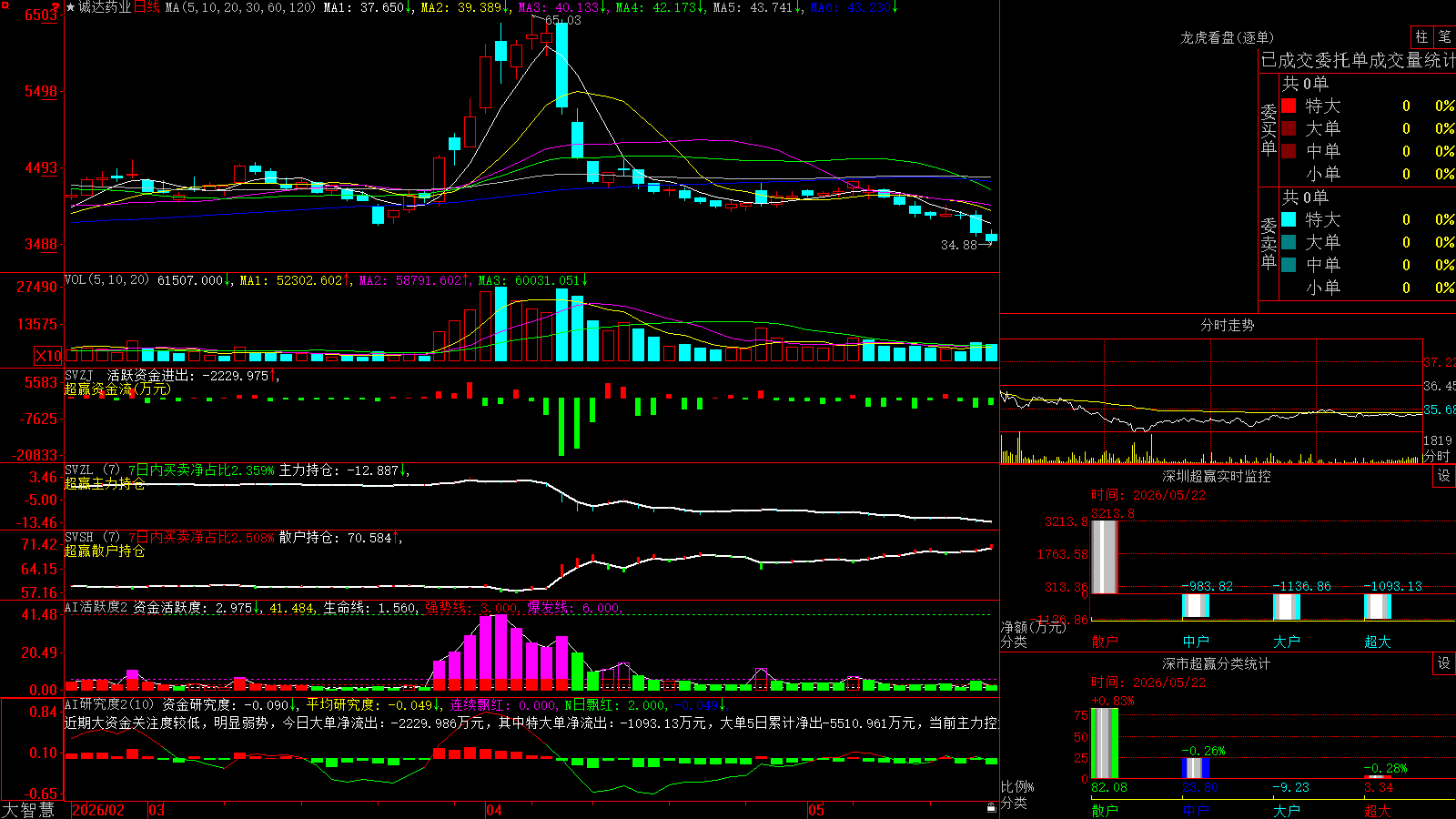Viewport: 1456px width, 819px height.
Task: Click the VOL(5,10,20) indicator label
Action: click(107, 280)
